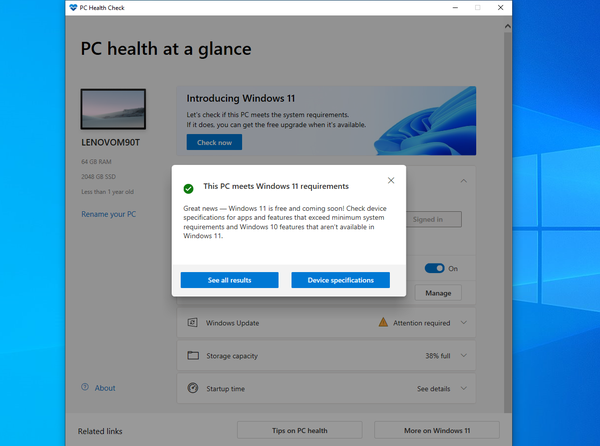The image size is (600, 446).
Task: Toggle the On switch off
Action: 434,268
